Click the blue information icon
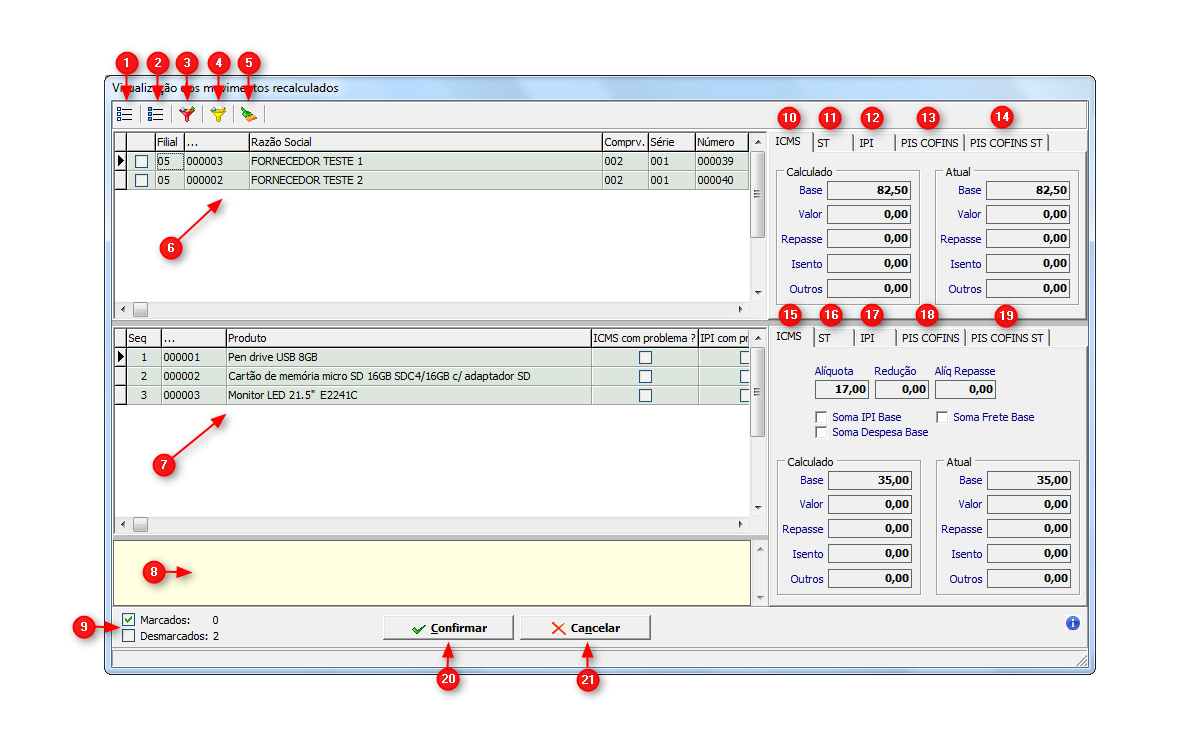Screen dimensions: 1200x750 click(x=1073, y=623)
